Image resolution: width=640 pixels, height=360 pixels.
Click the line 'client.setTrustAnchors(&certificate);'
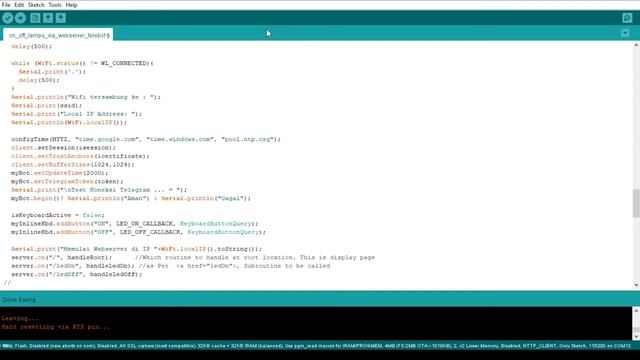80,156
